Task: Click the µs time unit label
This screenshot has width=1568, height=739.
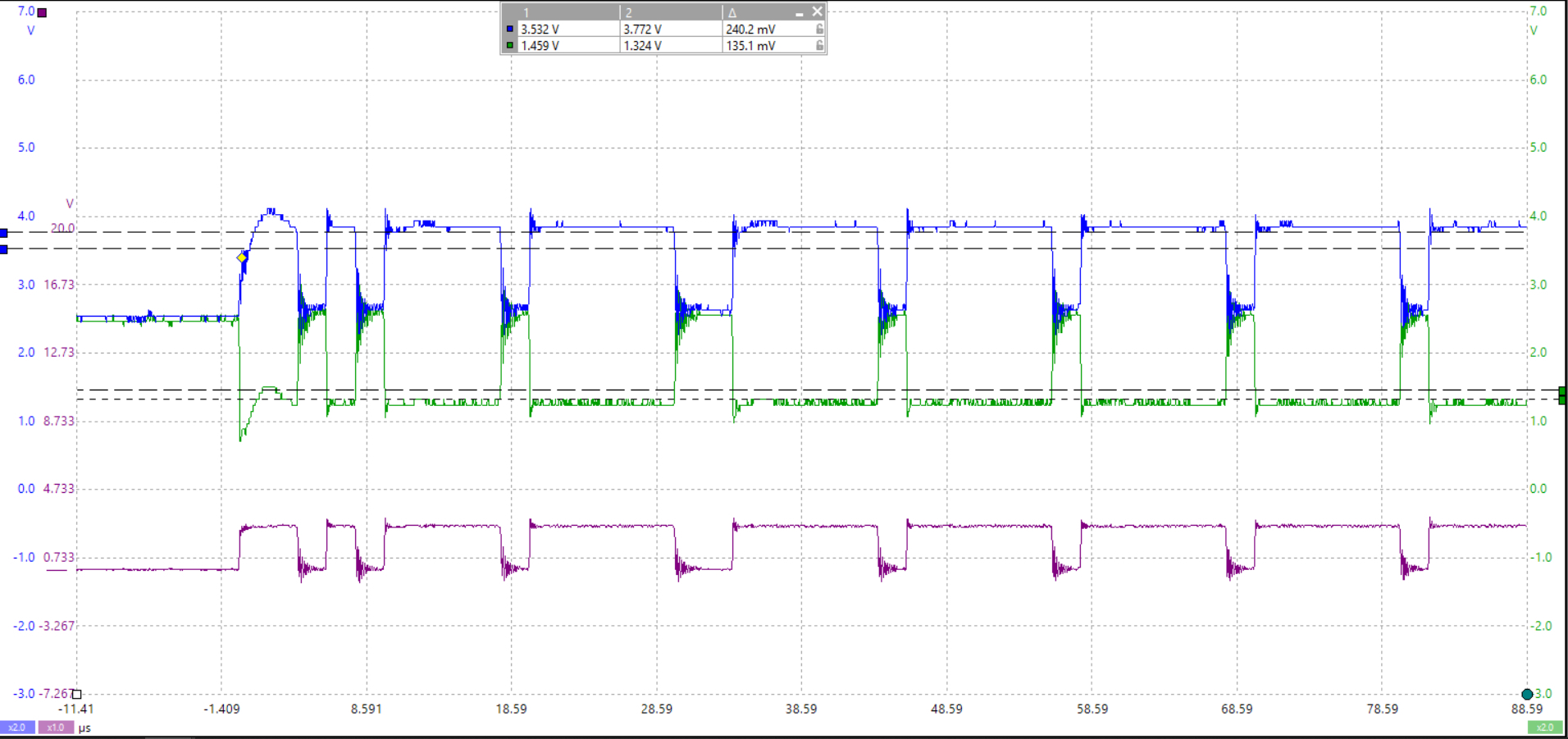Action: (84, 728)
